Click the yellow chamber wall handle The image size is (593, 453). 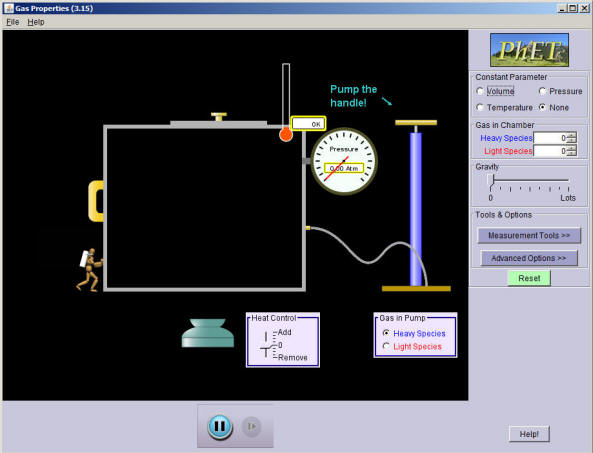tap(96, 201)
